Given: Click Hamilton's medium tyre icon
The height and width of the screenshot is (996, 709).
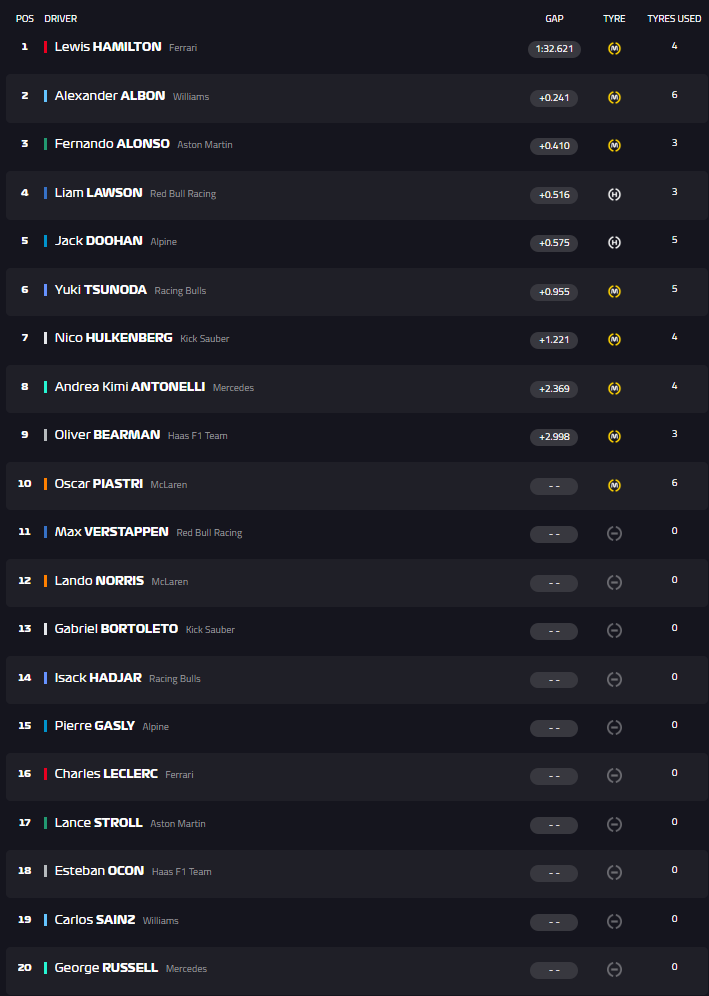Looking at the screenshot, I should pos(614,49).
